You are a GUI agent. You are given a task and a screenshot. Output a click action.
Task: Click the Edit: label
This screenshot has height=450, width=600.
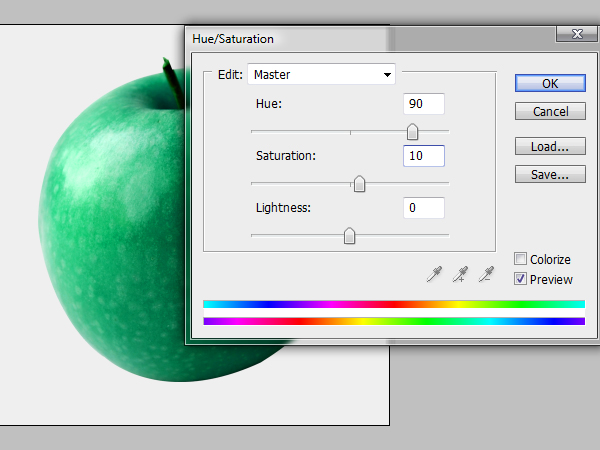[230, 74]
